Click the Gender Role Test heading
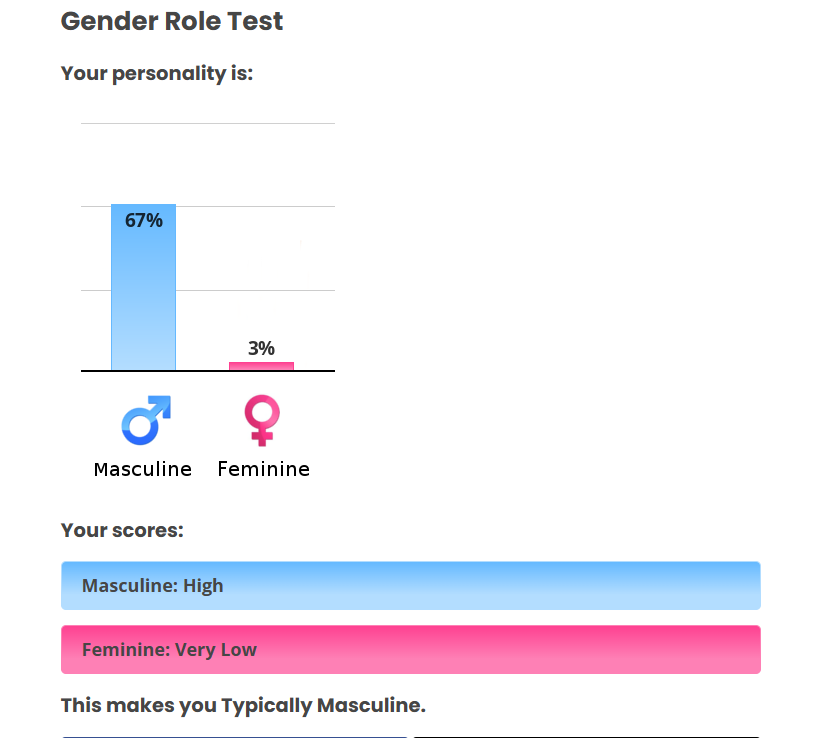This screenshot has width=826, height=738. 172,21
